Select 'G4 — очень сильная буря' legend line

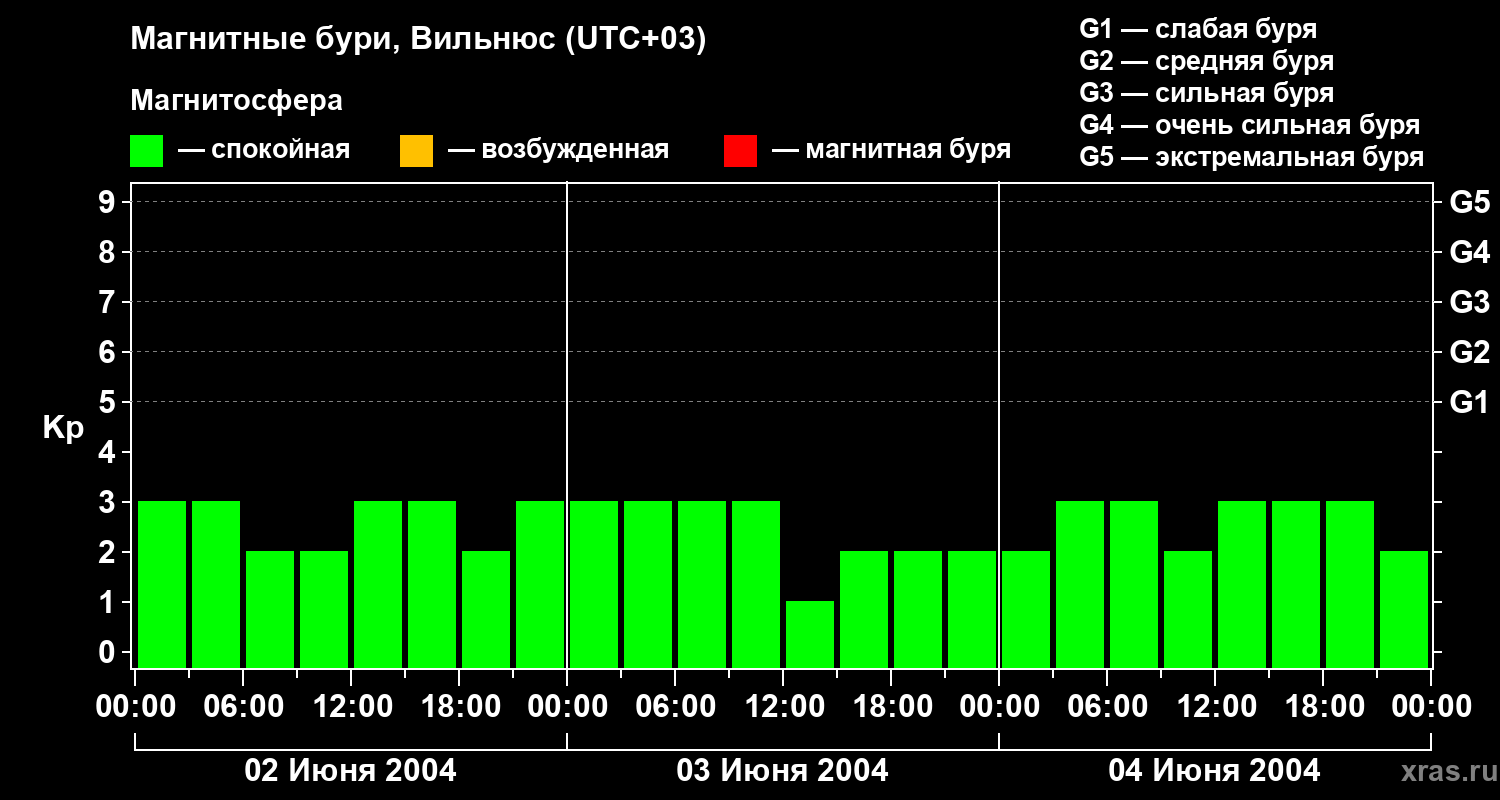click(1249, 125)
